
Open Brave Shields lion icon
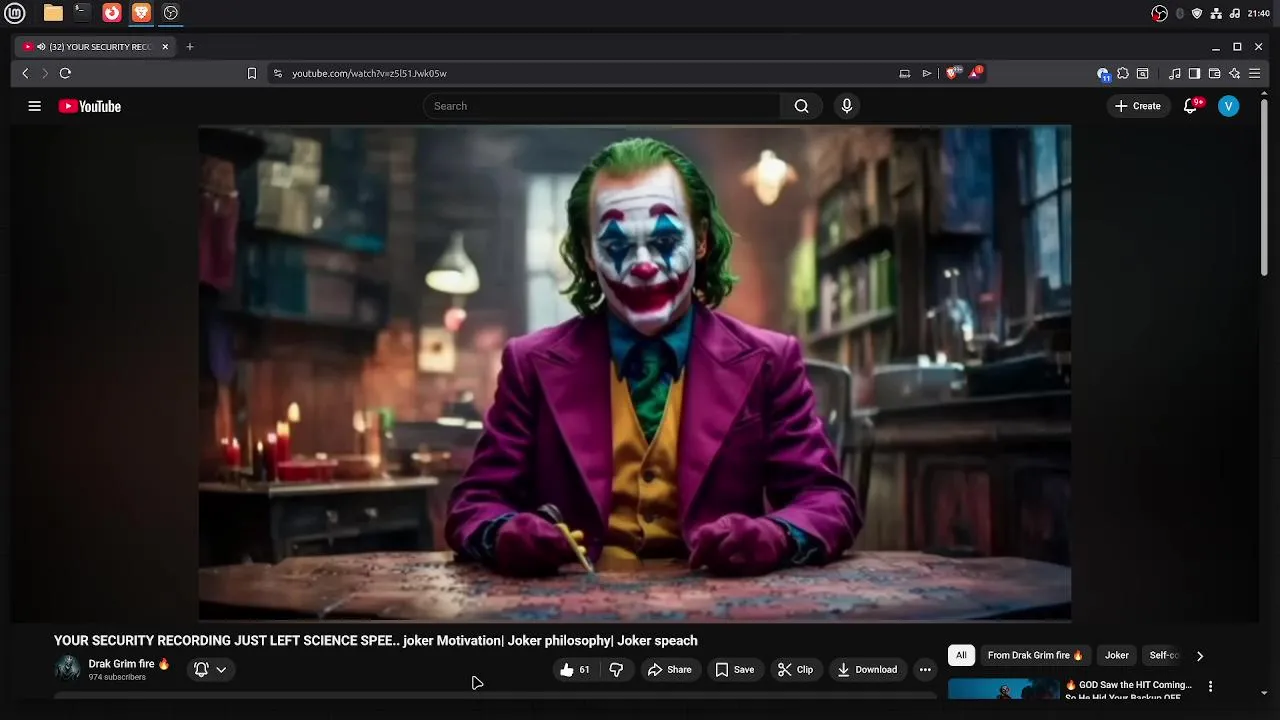(x=953, y=73)
